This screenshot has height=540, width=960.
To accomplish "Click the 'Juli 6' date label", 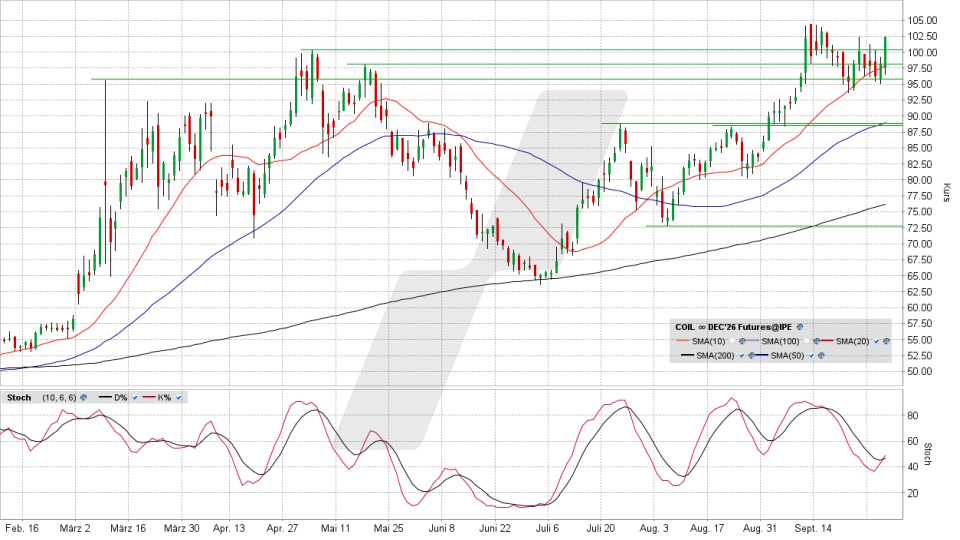I will click(x=547, y=528).
